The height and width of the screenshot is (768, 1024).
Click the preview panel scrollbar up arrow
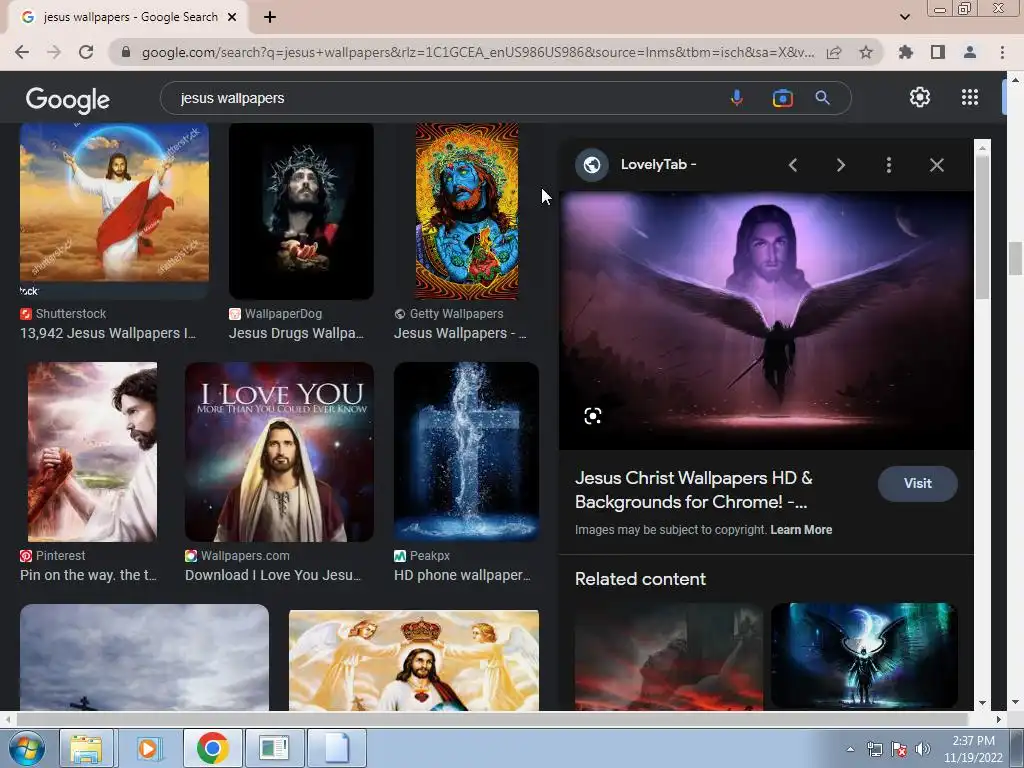point(982,148)
